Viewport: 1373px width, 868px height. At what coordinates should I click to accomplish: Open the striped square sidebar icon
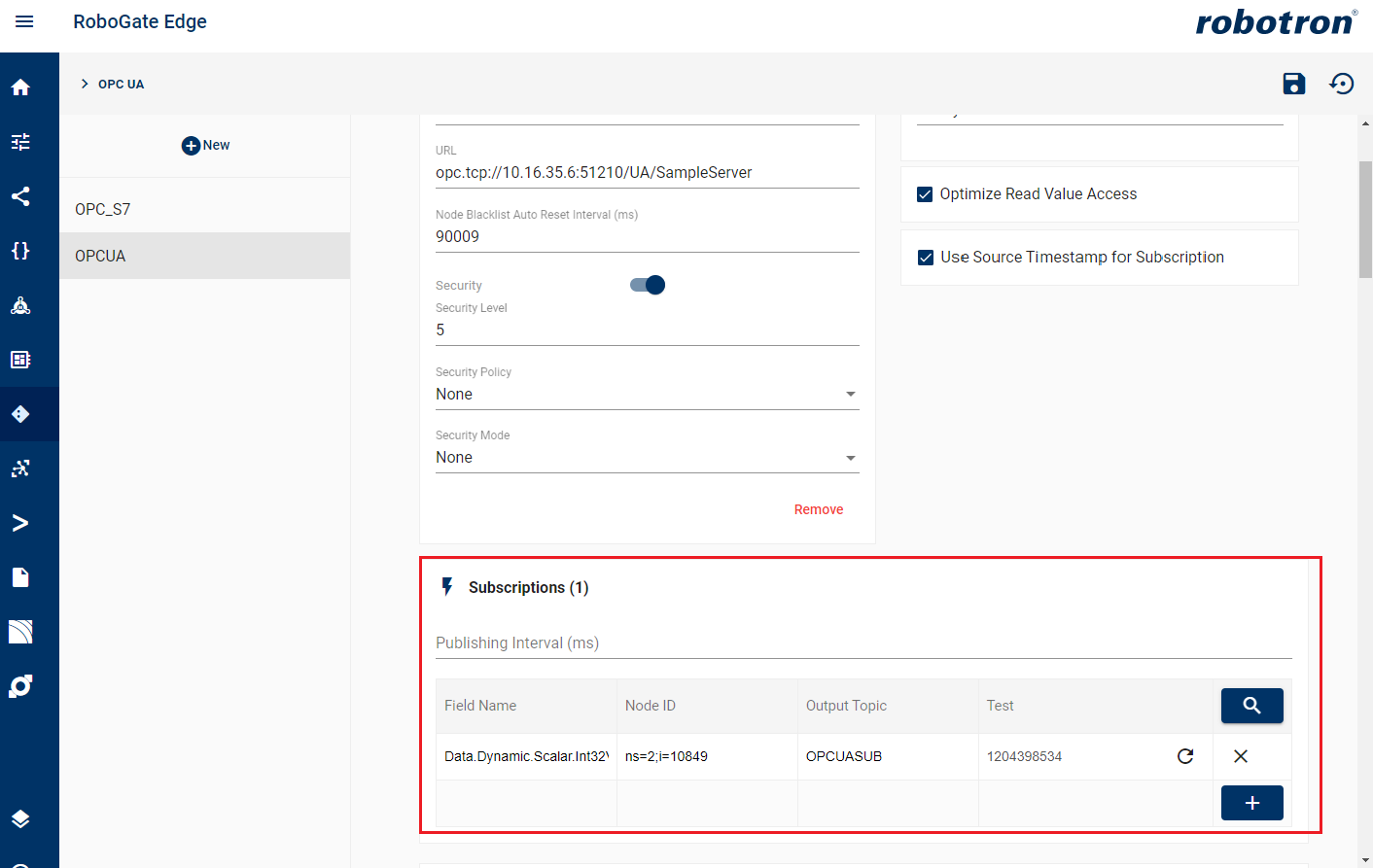point(20,632)
